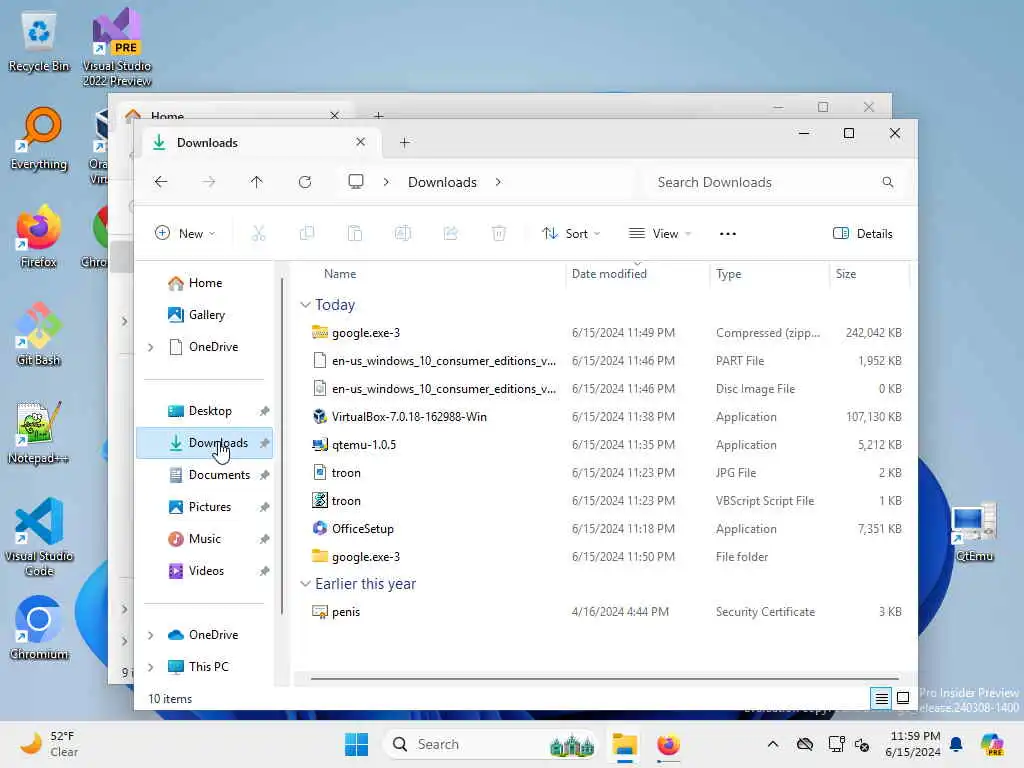Open Everything search desktop icon
The image size is (1024, 768).
[39, 139]
